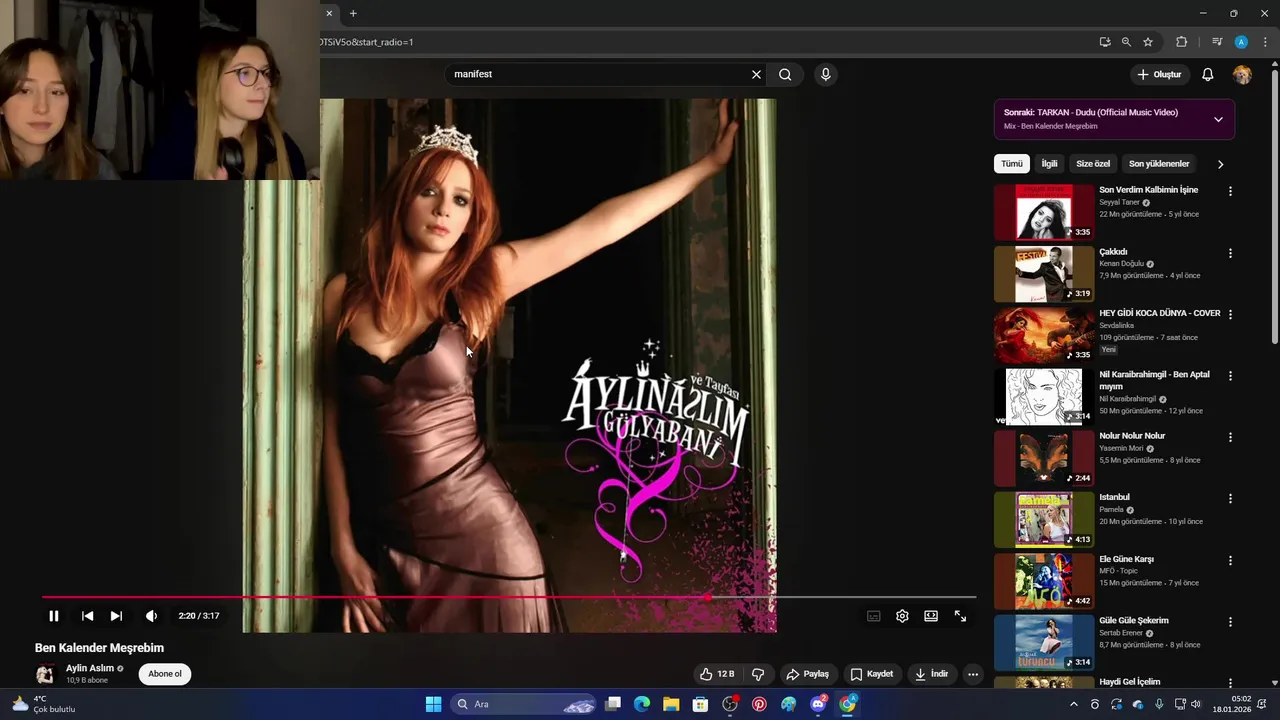This screenshot has height=720, width=1280.
Task: Open the YouTube account avatar menu
Action: click(1242, 75)
